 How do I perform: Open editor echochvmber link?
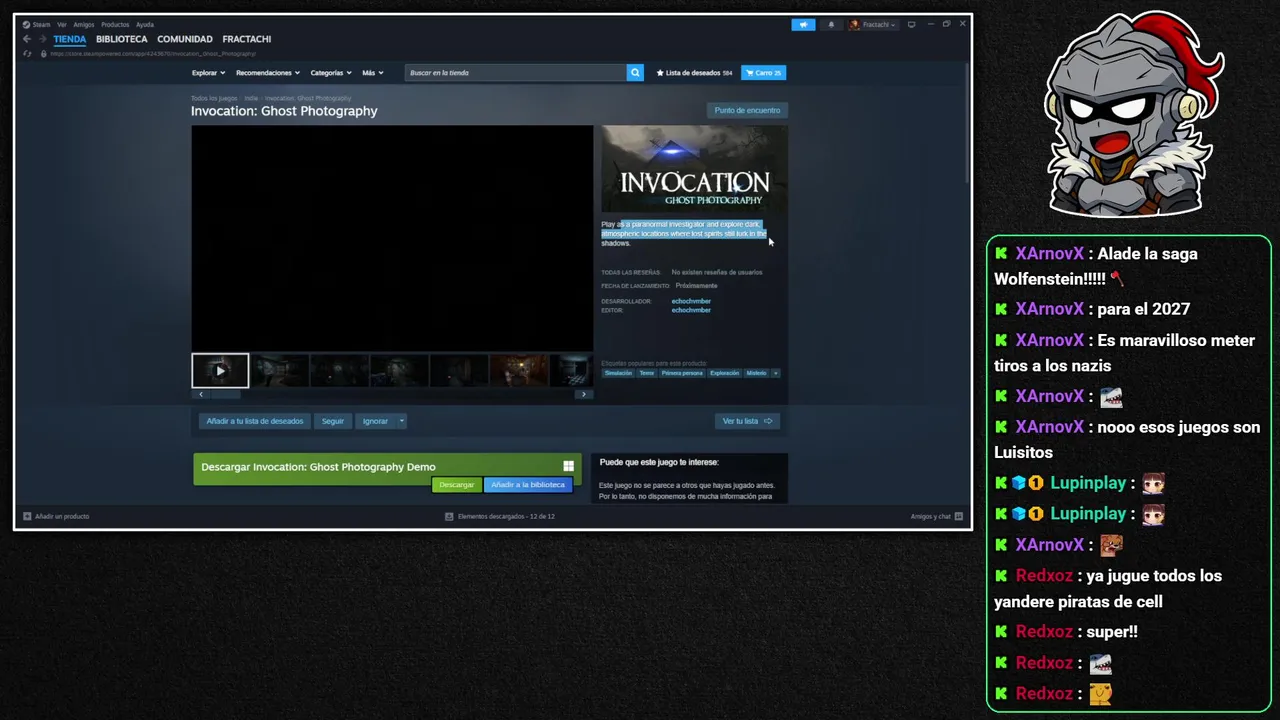(691, 310)
